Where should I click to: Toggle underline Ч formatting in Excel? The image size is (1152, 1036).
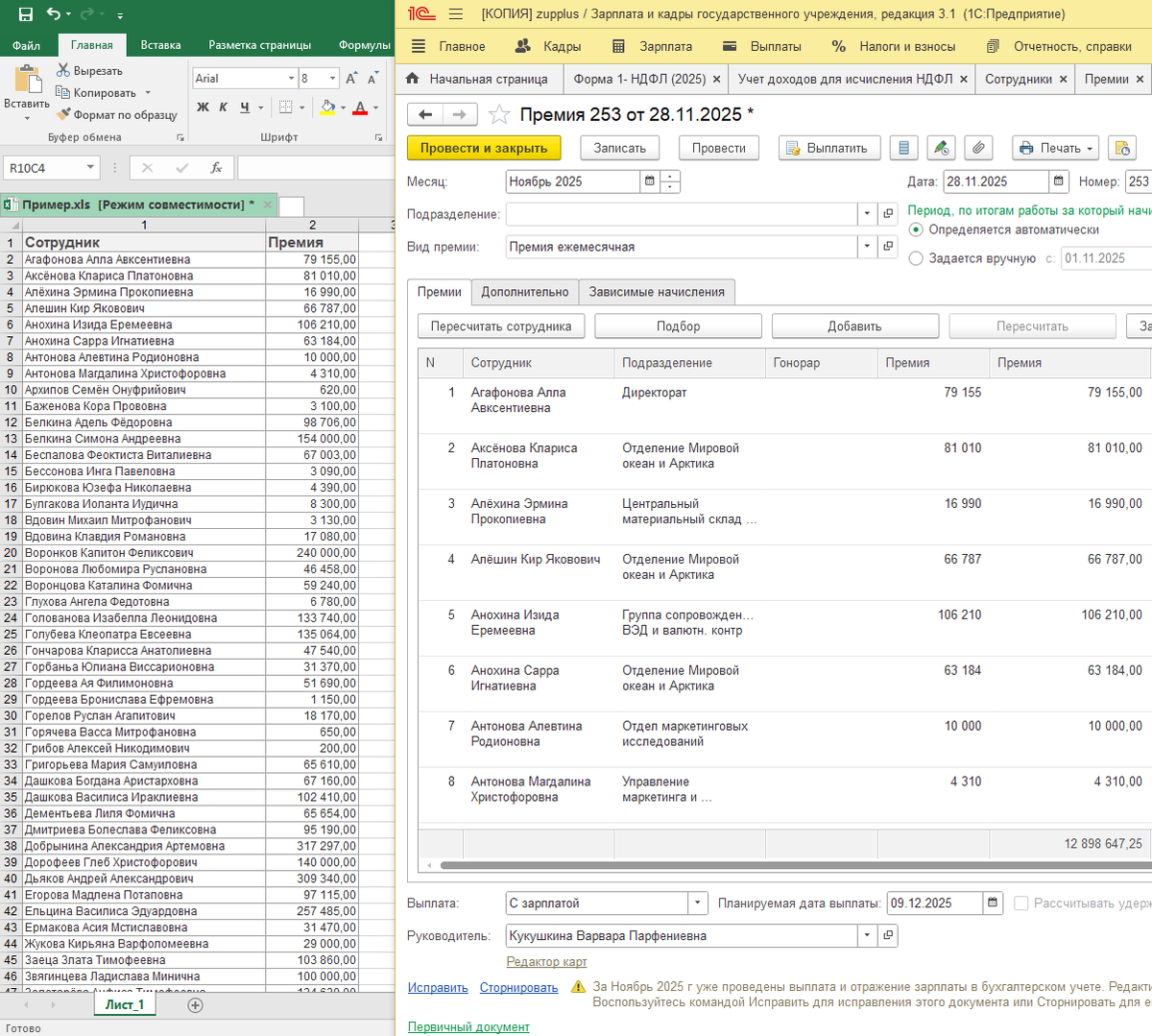(245, 108)
